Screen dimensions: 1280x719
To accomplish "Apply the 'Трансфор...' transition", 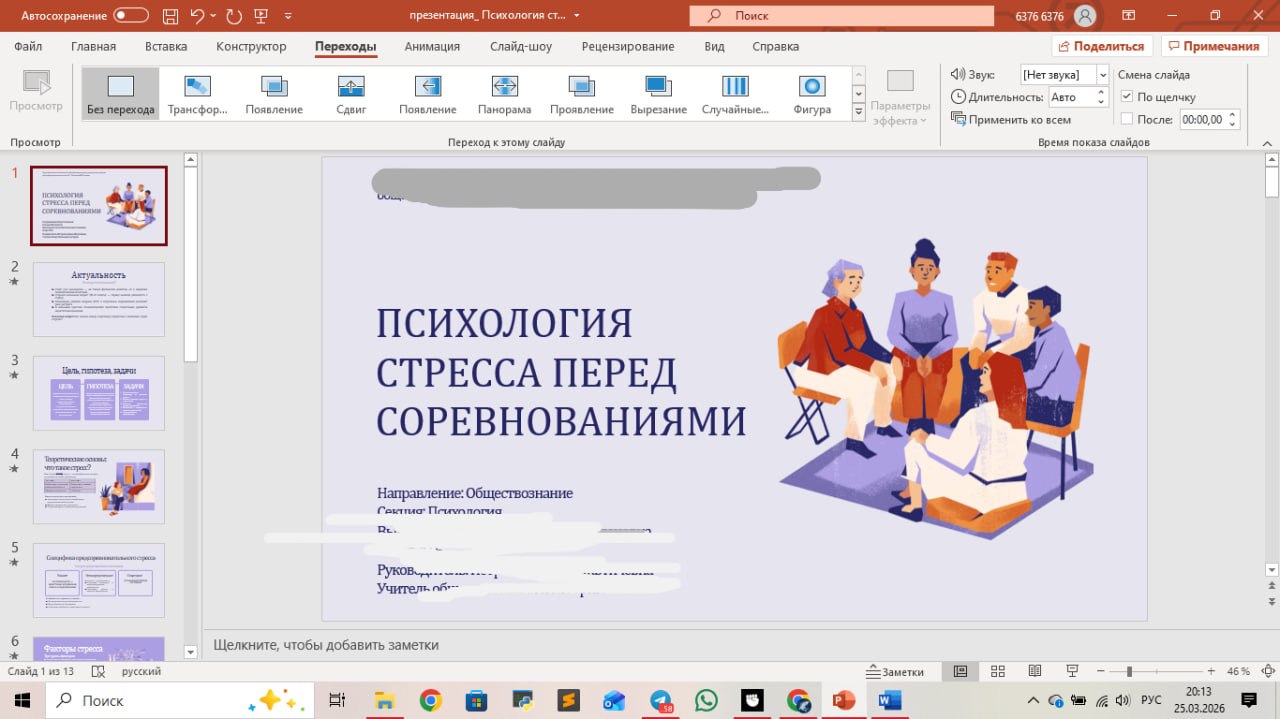I will 197,94.
